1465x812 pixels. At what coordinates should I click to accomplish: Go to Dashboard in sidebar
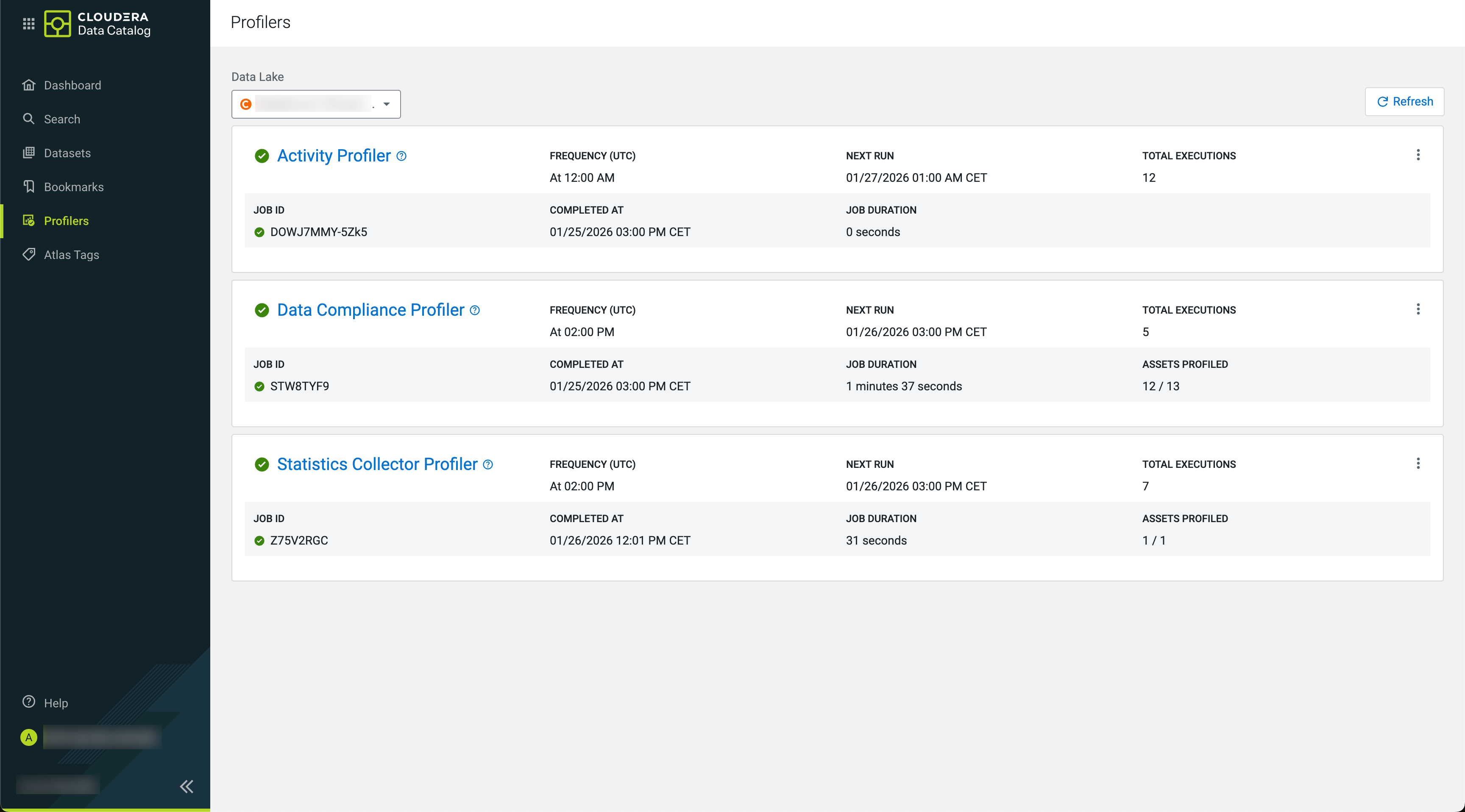tap(72, 85)
